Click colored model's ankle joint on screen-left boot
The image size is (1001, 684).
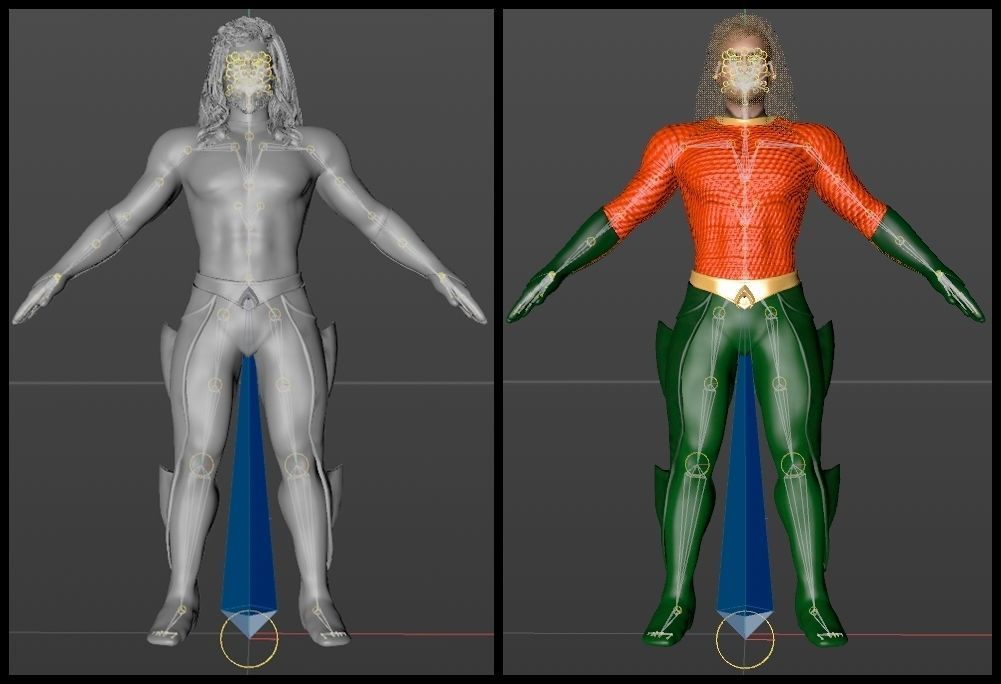coord(678,611)
